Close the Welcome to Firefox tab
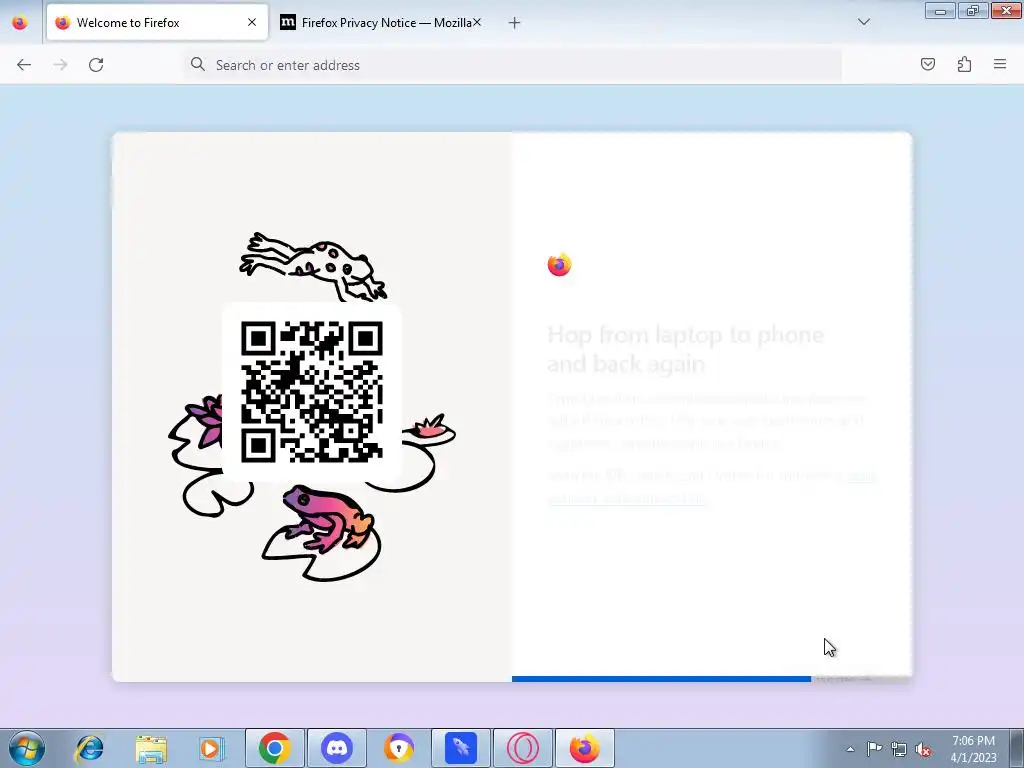The height and width of the screenshot is (768, 1024). click(252, 23)
